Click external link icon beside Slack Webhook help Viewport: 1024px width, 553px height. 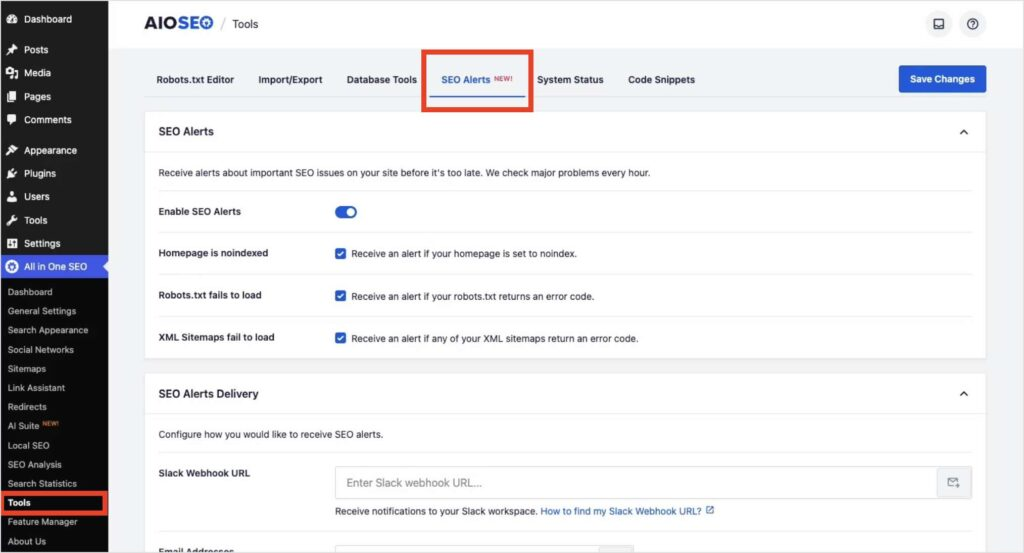click(710, 511)
